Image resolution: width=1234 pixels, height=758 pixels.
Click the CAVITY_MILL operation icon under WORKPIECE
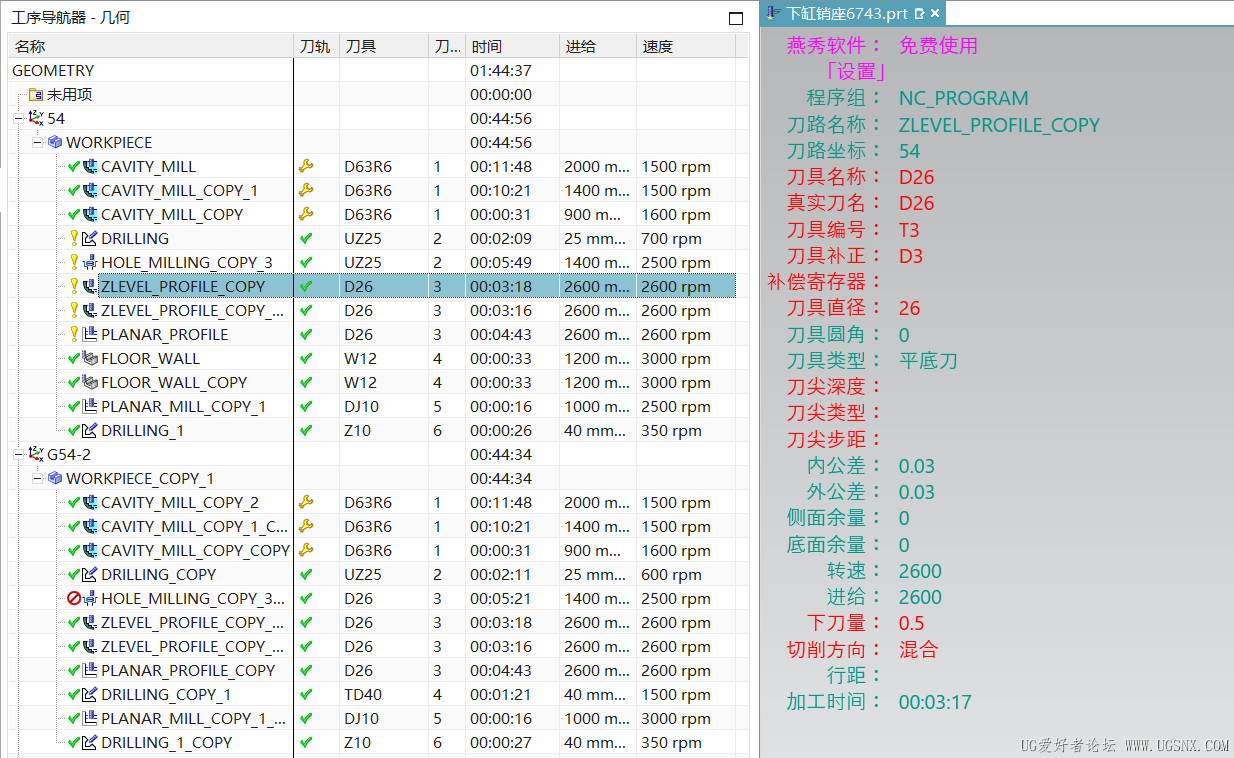pyautogui.click(x=91, y=167)
